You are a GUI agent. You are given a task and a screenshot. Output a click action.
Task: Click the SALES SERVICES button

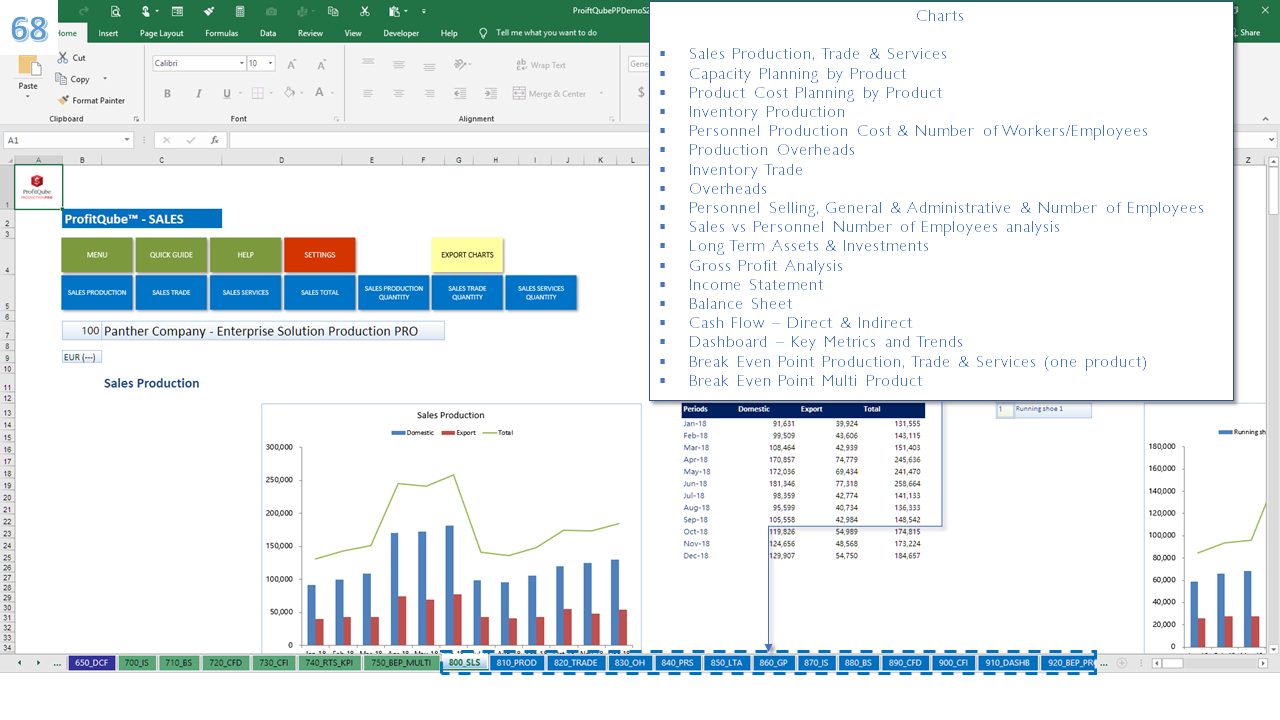click(x=245, y=292)
